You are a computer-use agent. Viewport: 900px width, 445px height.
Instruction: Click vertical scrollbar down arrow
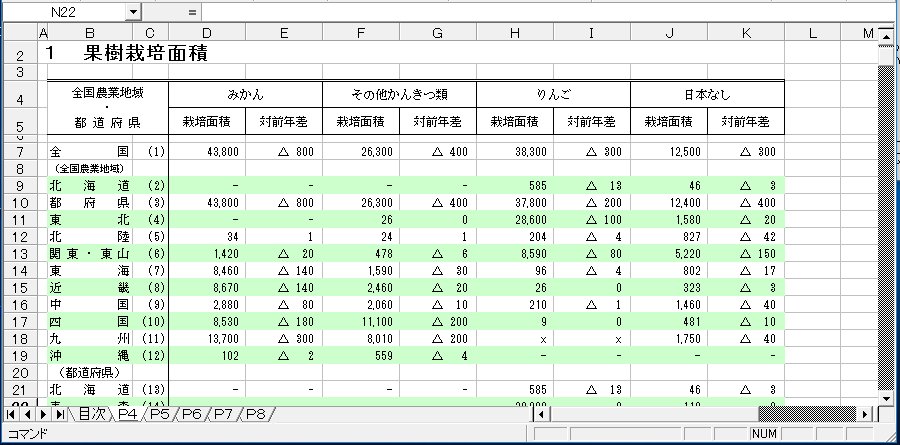click(x=886, y=398)
